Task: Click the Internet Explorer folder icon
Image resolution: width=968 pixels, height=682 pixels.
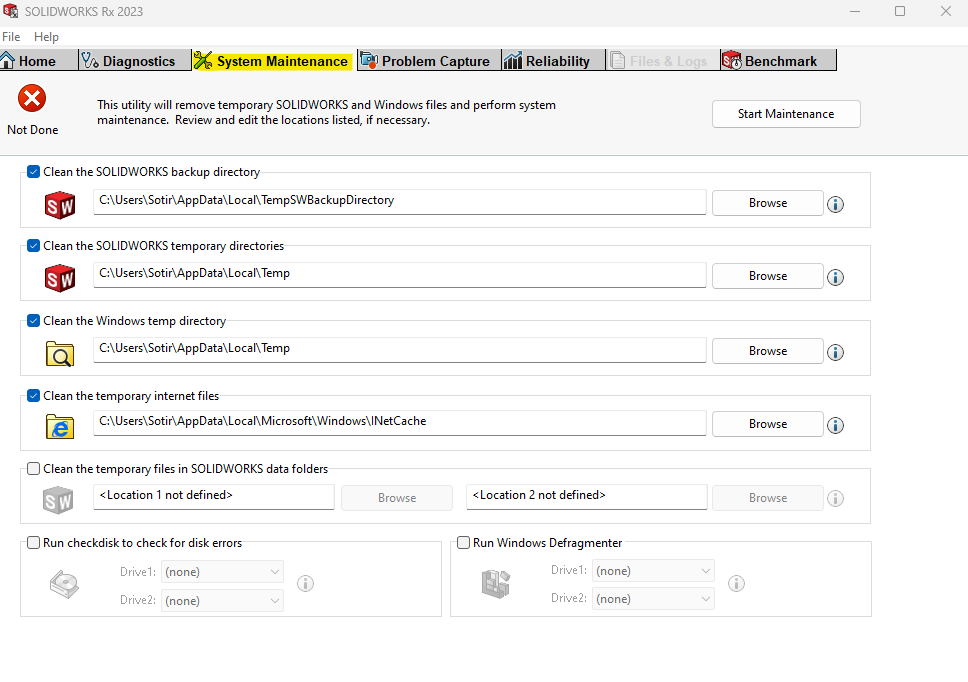Action: pos(60,426)
